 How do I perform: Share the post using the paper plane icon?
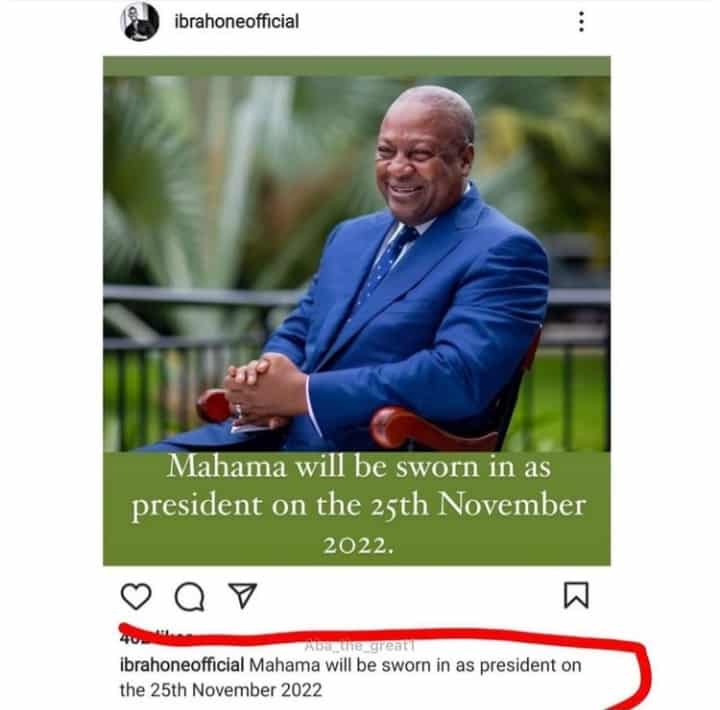coord(242,596)
